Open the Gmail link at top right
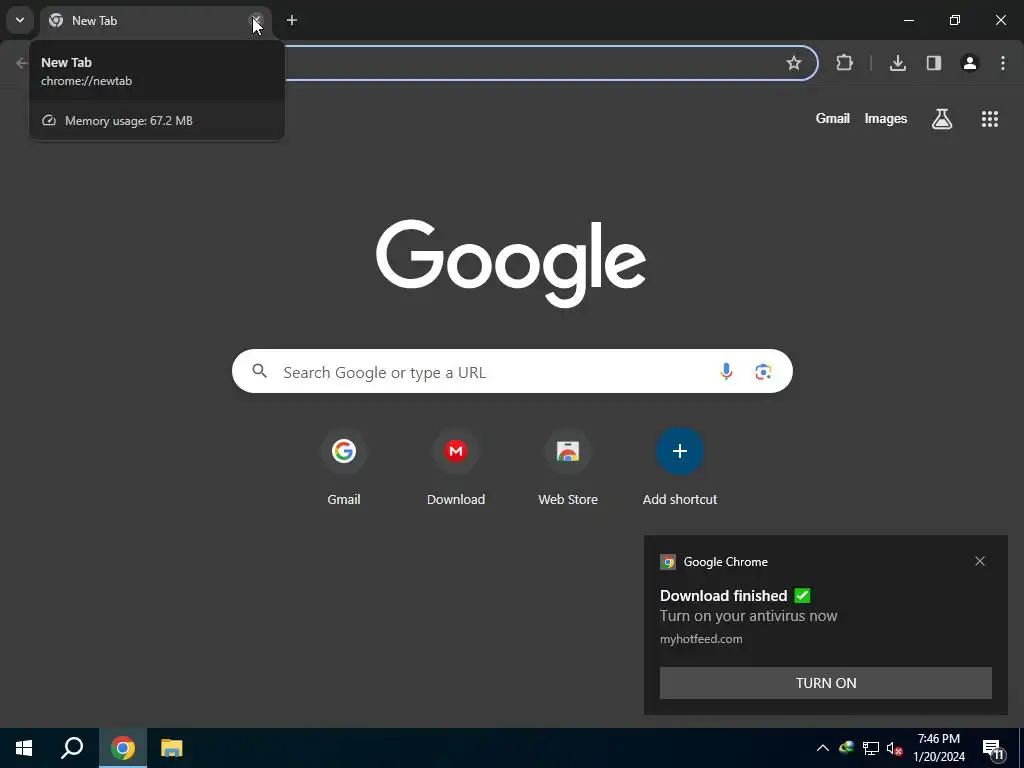This screenshot has height=768, width=1024. point(833,118)
